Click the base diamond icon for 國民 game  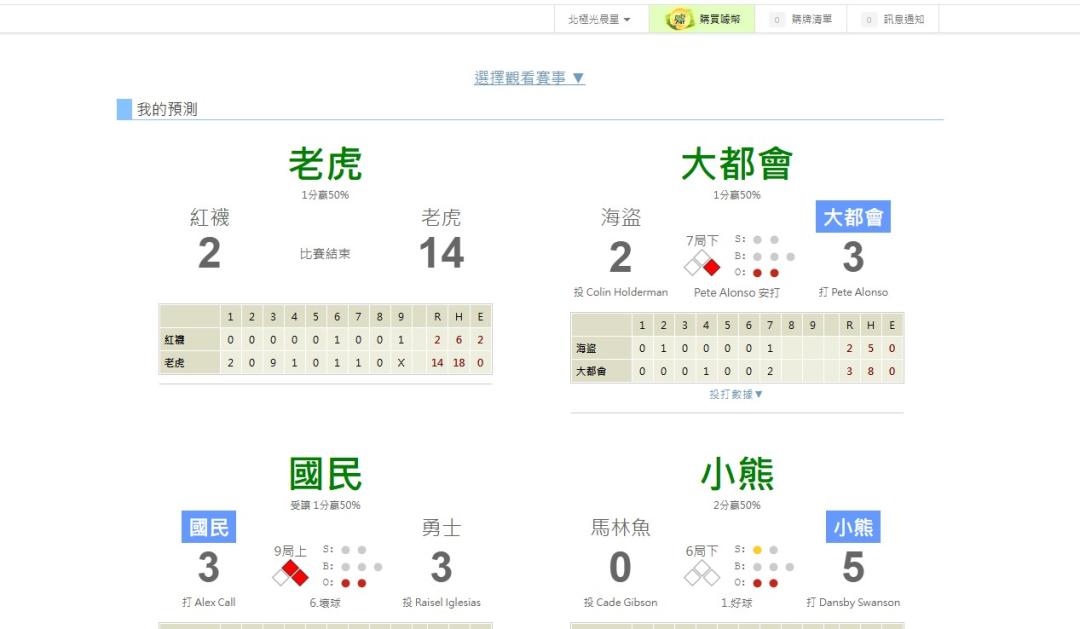click(x=290, y=573)
